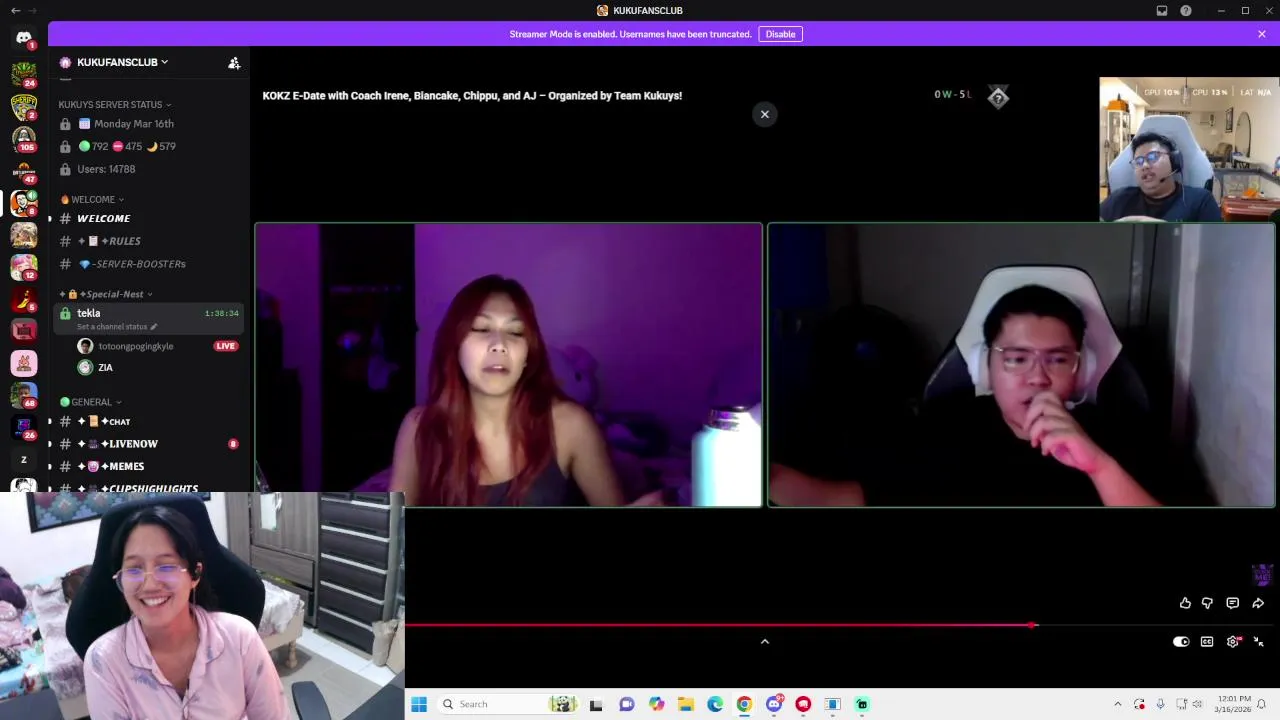Open KUKUFANSCLUB server dropdown menu
The image size is (1280, 720).
(124, 62)
